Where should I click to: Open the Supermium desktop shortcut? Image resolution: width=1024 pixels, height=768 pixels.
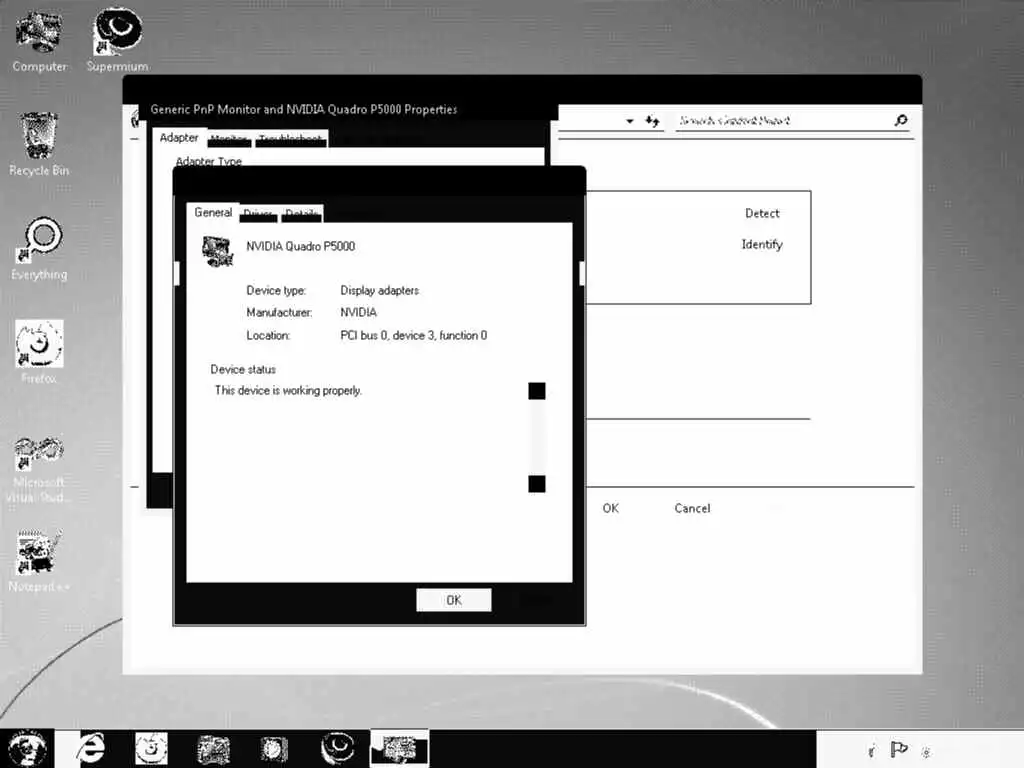118,40
